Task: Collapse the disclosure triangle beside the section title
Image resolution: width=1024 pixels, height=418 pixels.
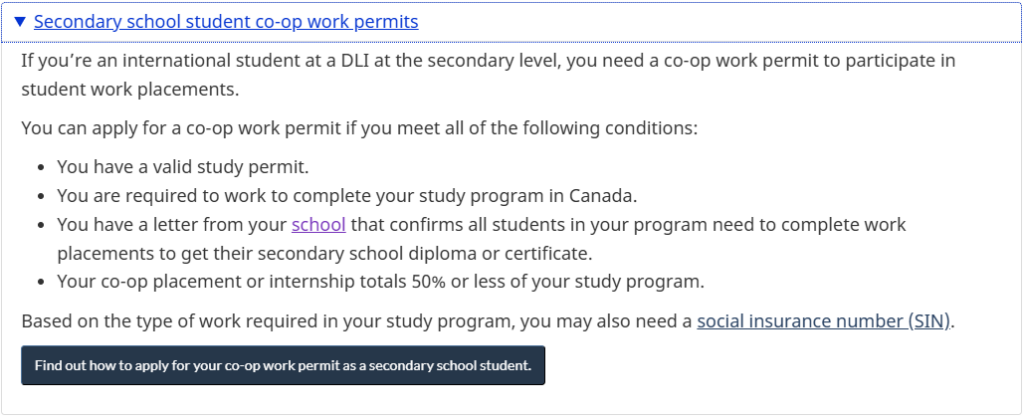Action: coord(20,21)
